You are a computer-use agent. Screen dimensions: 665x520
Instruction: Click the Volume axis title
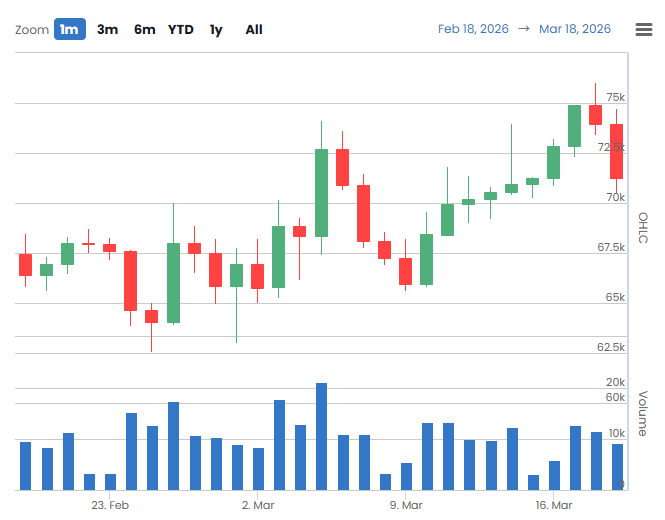[643, 413]
